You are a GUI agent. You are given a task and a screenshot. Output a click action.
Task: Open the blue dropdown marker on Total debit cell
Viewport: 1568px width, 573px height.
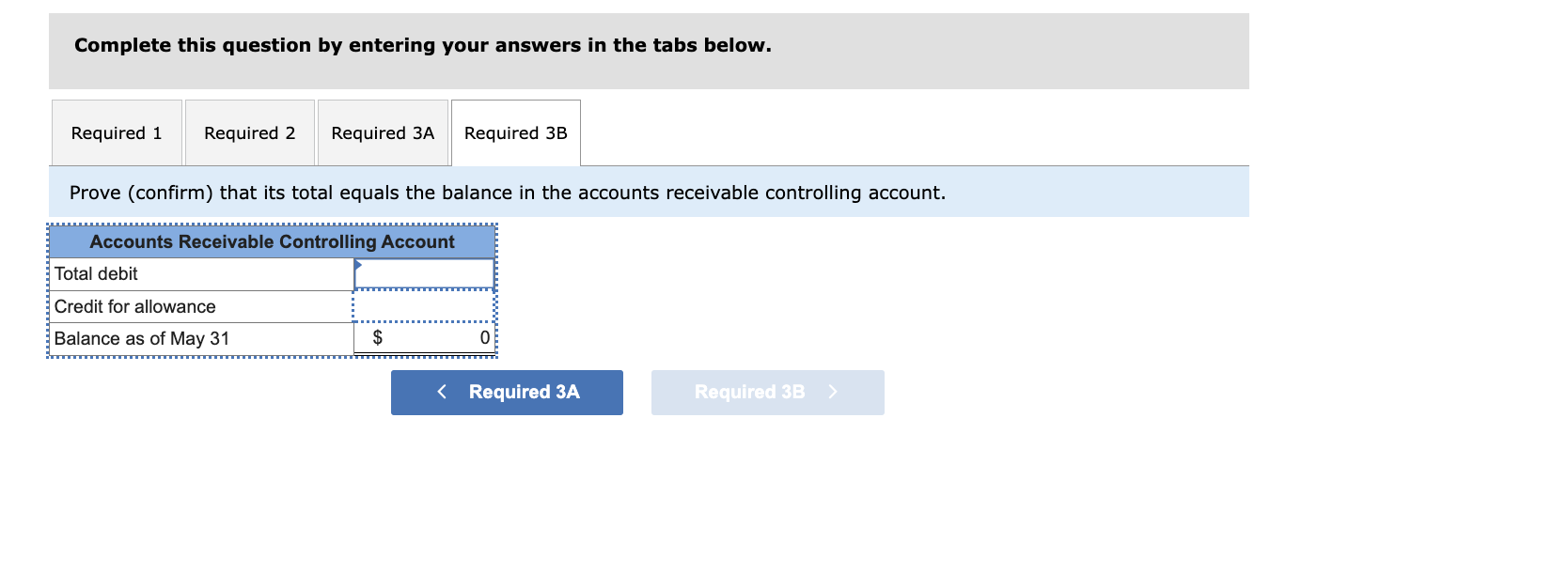tap(358, 266)
